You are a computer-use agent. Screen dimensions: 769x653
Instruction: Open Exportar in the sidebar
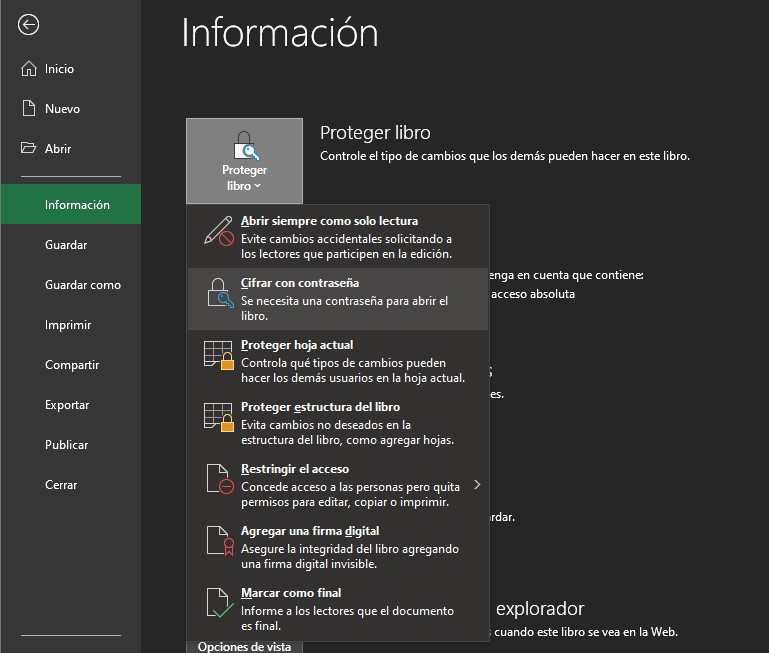click(x=67, y=405)
